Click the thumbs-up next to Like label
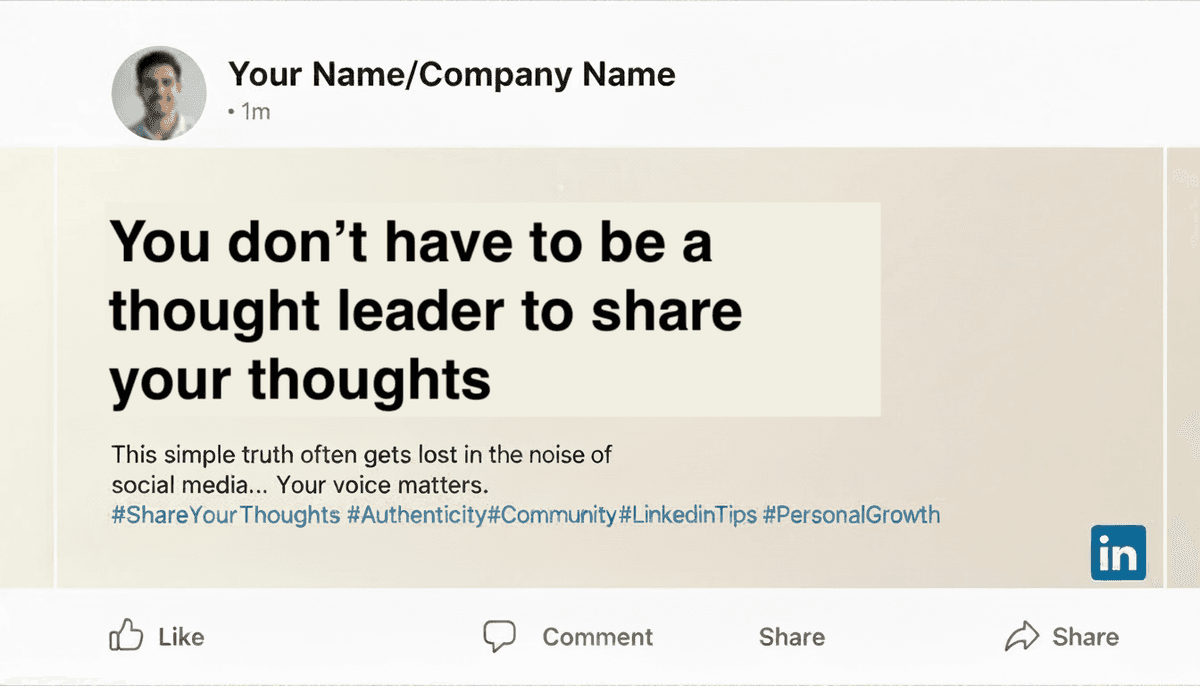The height and width of the screenshot is (686, 1200). (x=128, y=634)
